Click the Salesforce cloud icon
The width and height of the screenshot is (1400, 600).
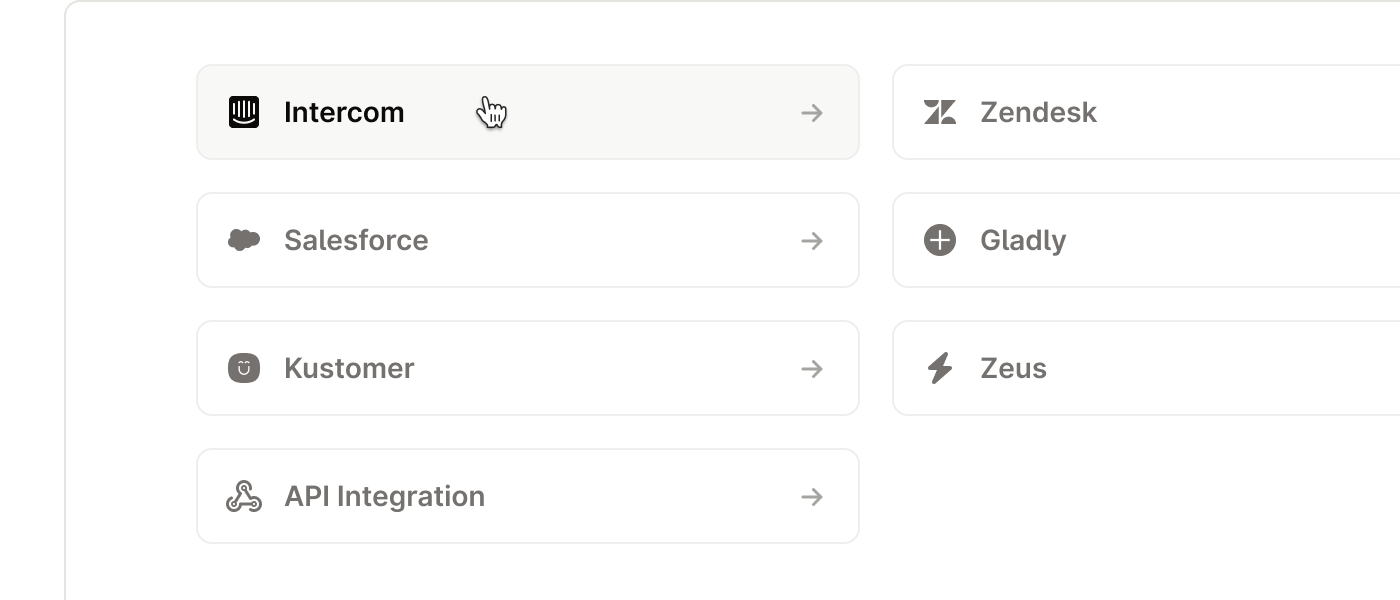point(244,240)
